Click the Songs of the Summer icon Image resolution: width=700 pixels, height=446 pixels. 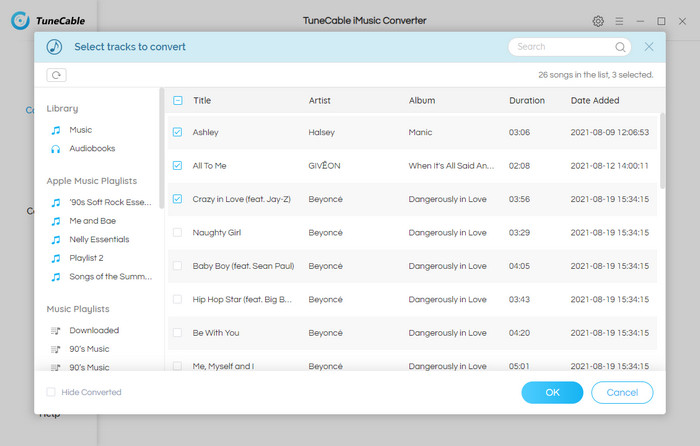pos(56,277)
